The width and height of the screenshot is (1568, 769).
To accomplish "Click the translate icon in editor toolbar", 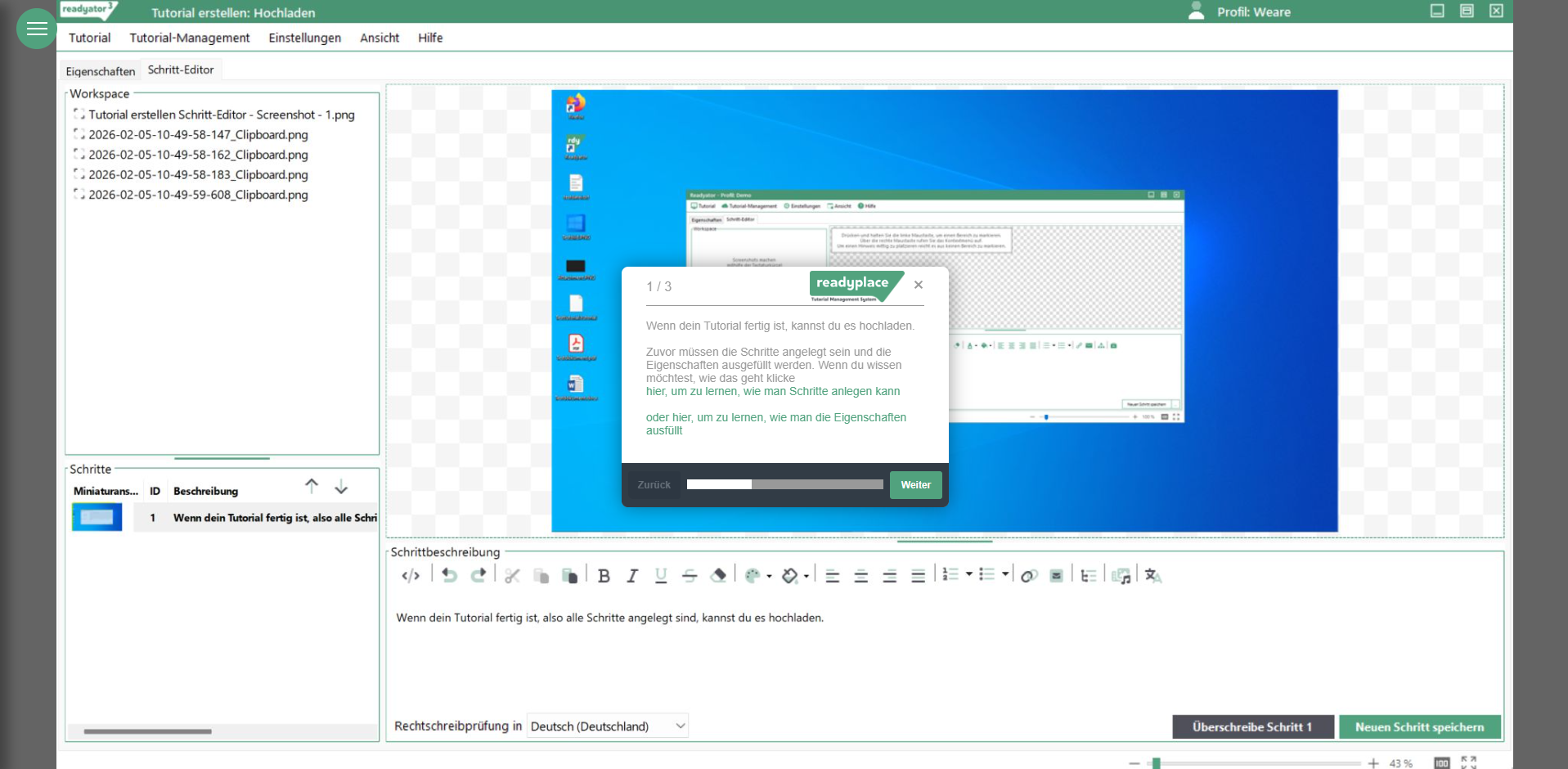I will point(1153,576).
